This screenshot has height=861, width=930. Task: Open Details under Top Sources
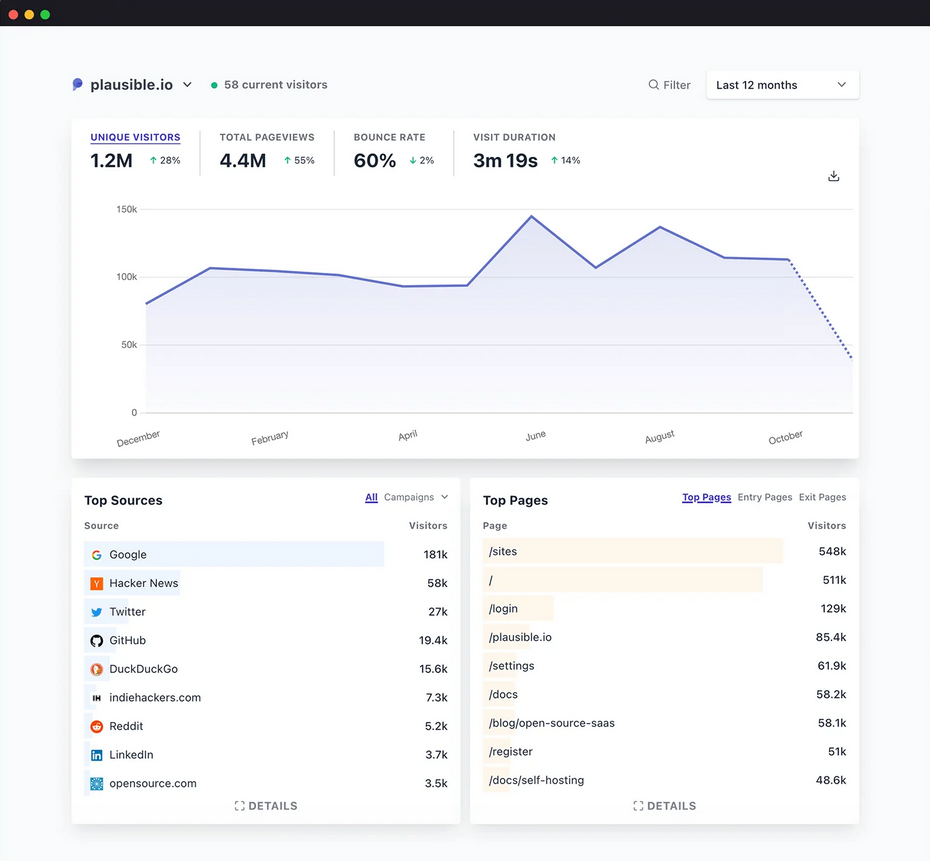click(266, 806)
